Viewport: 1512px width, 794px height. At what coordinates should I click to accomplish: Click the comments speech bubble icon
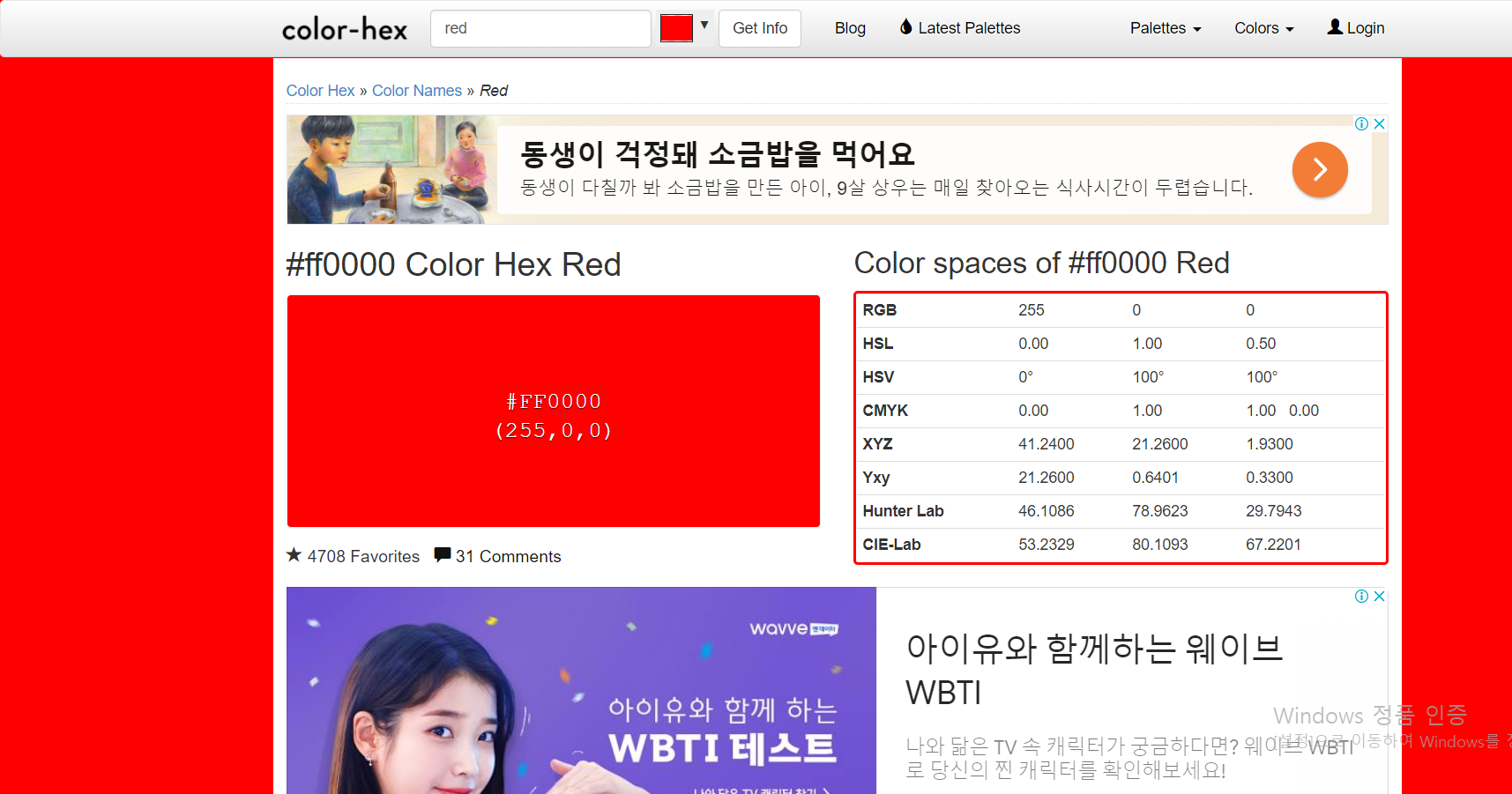point(443,555)
